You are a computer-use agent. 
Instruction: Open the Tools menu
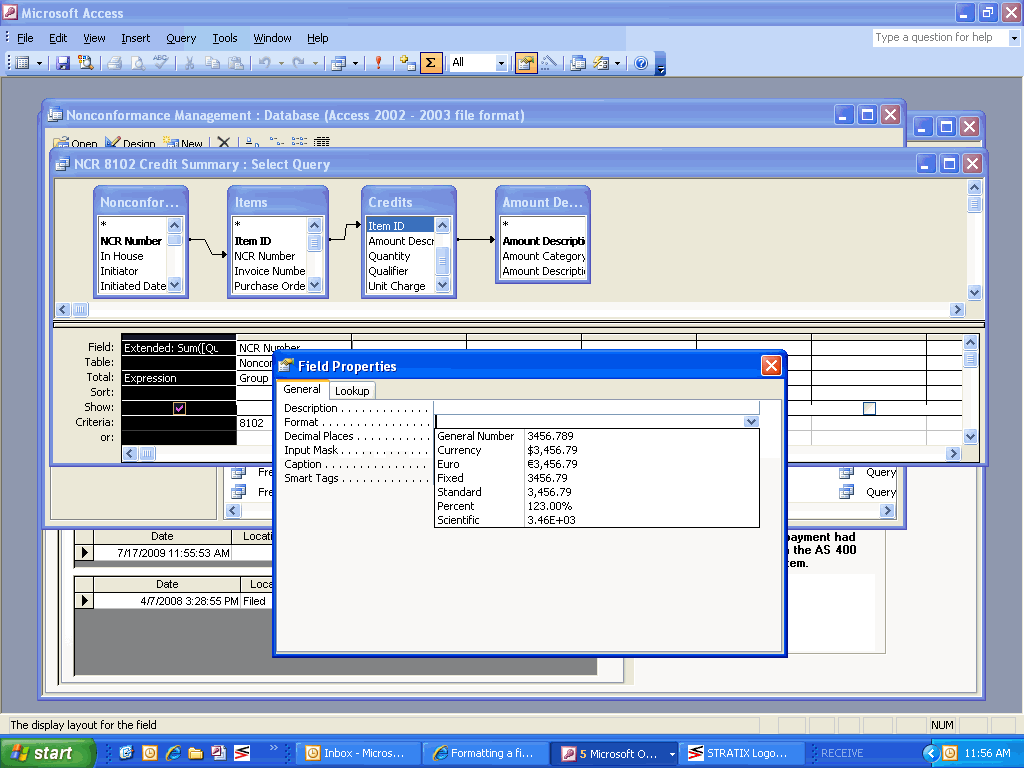[225, 38]
